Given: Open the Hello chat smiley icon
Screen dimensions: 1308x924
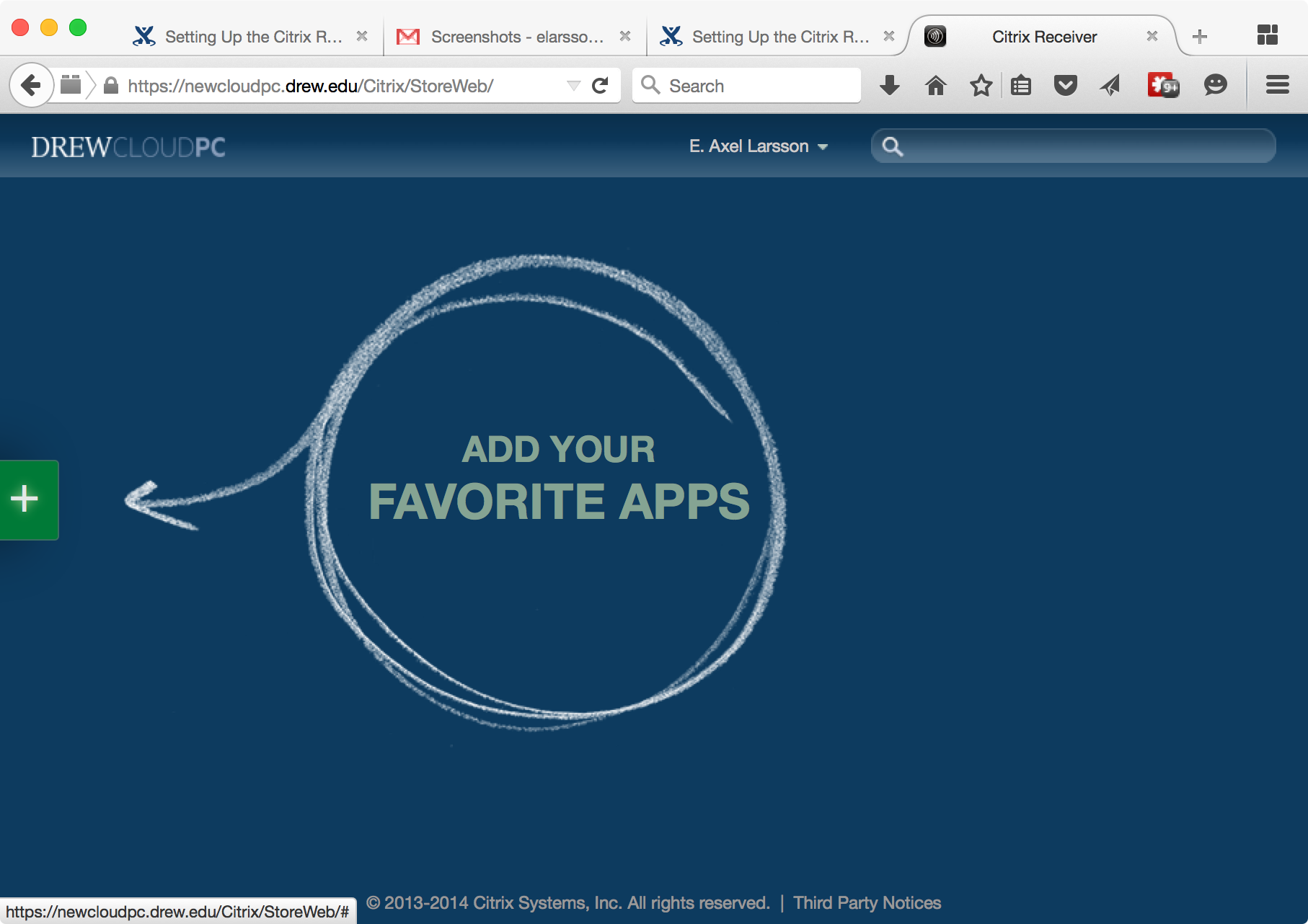Looking at the screenshot, I should point(1215,86).
